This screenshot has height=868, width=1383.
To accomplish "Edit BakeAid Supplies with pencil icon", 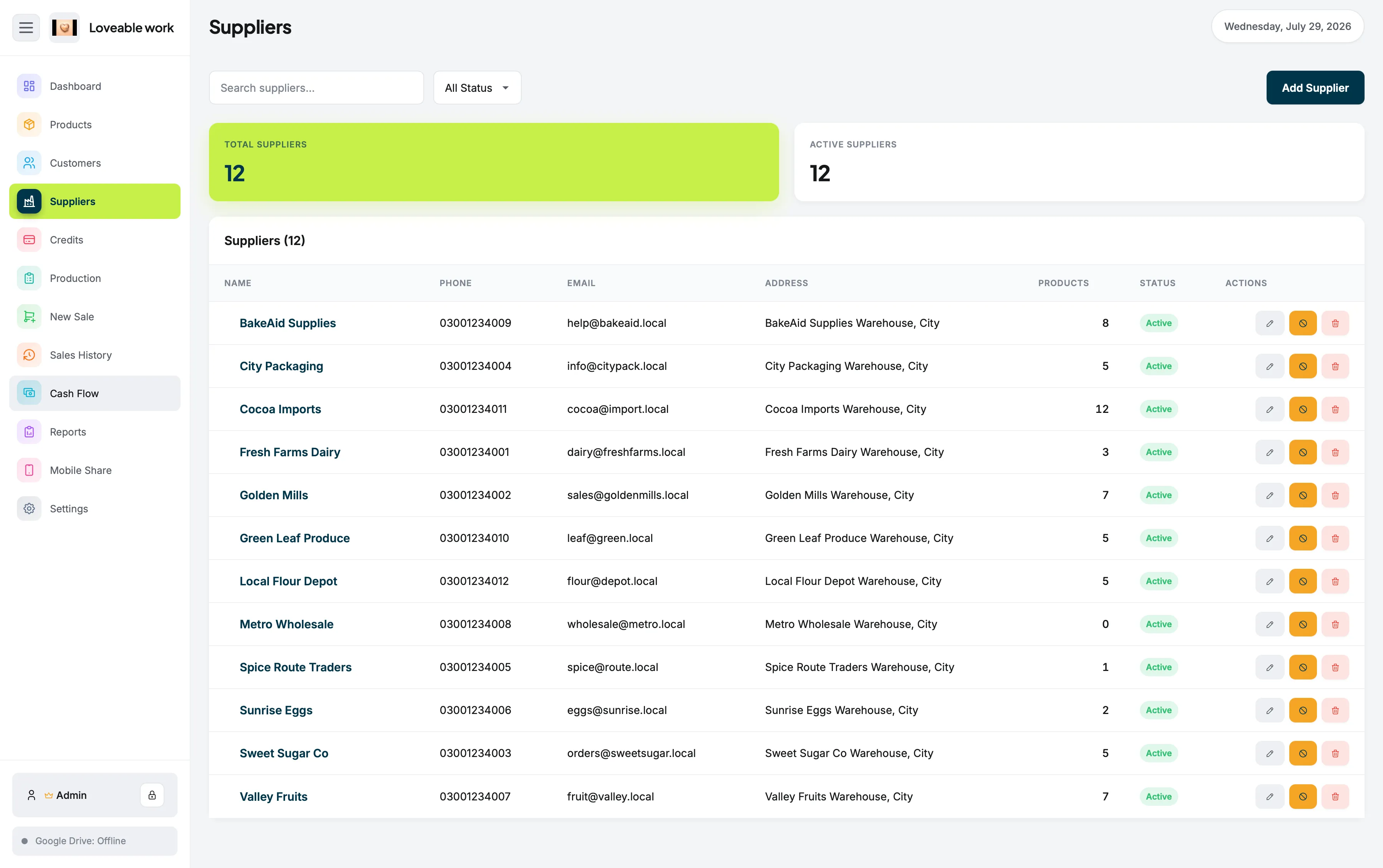I will point(1269,323).
